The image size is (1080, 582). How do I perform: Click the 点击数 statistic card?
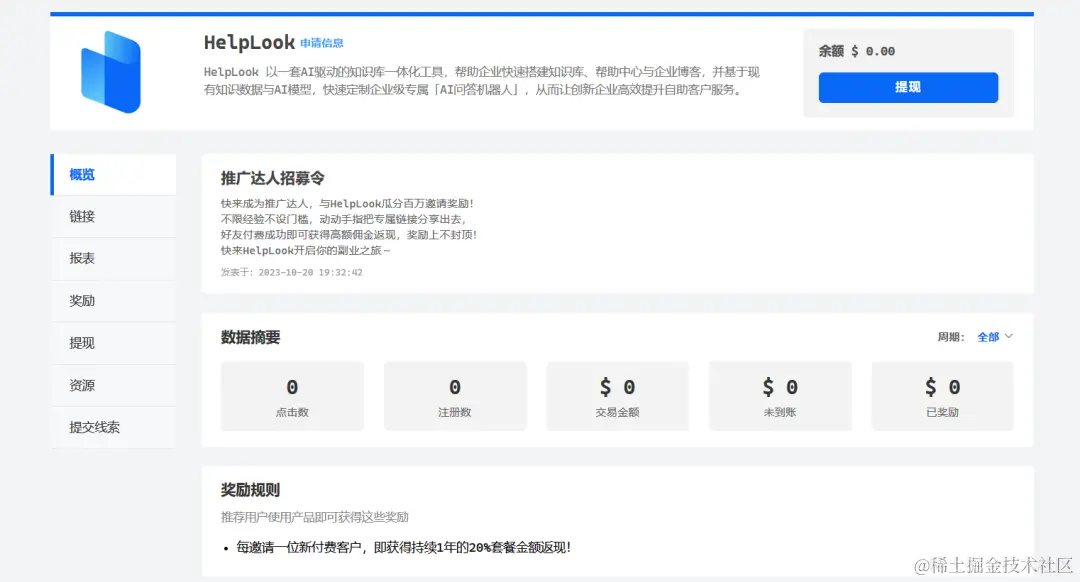[291, 395]
